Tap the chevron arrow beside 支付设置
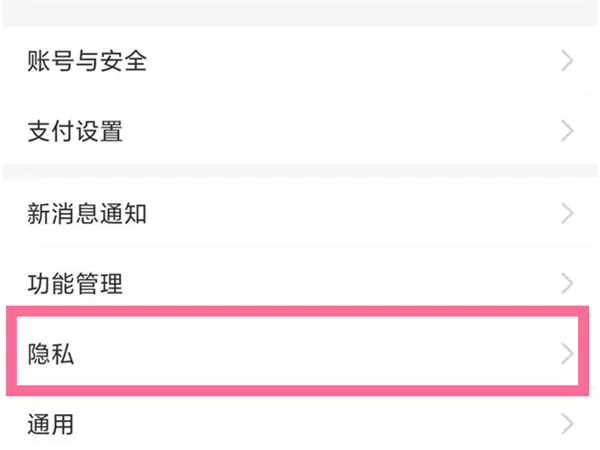 point(567,131)
